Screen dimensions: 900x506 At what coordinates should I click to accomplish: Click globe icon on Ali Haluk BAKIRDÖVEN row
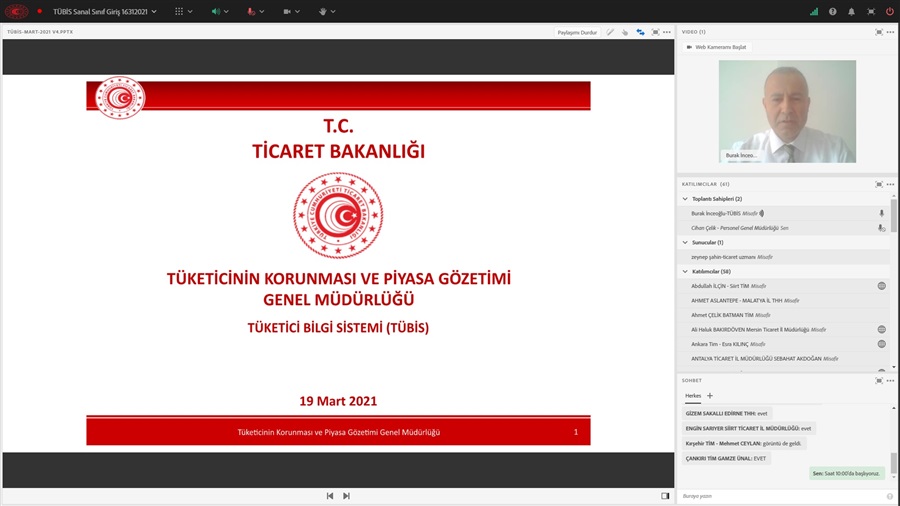click(881, 329)
